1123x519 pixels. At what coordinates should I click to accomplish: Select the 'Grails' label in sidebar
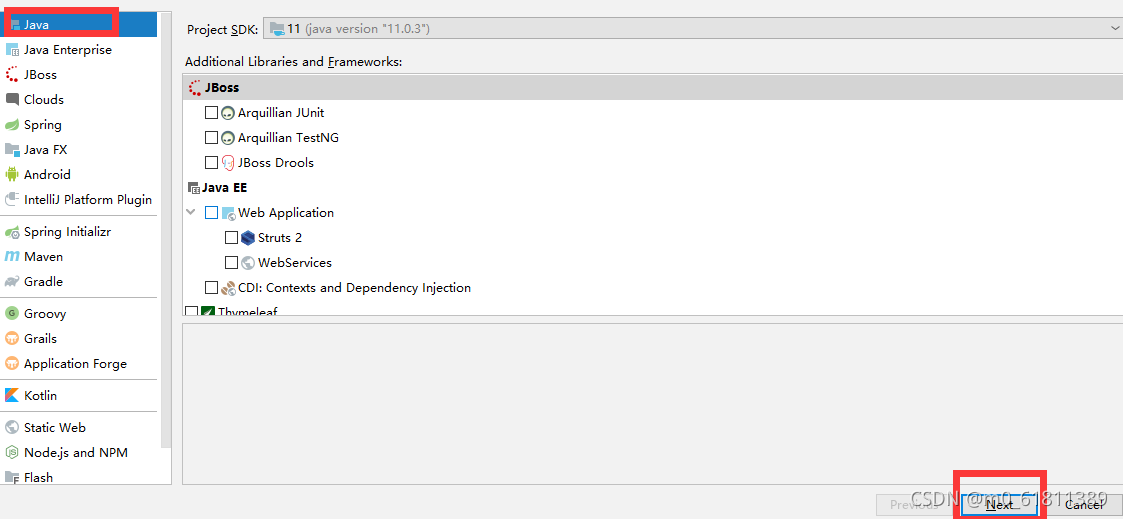(x=40, y=338)
